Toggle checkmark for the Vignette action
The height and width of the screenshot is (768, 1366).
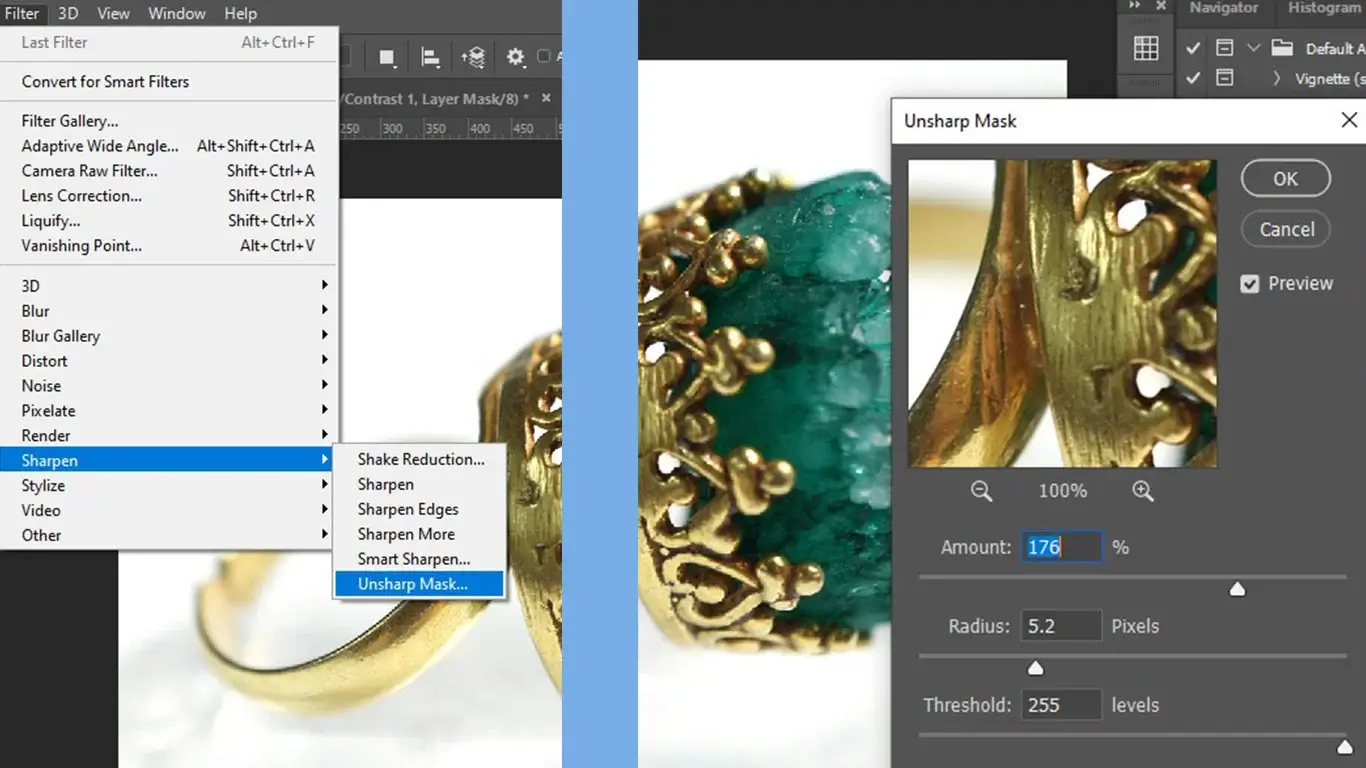point(1193,78)
